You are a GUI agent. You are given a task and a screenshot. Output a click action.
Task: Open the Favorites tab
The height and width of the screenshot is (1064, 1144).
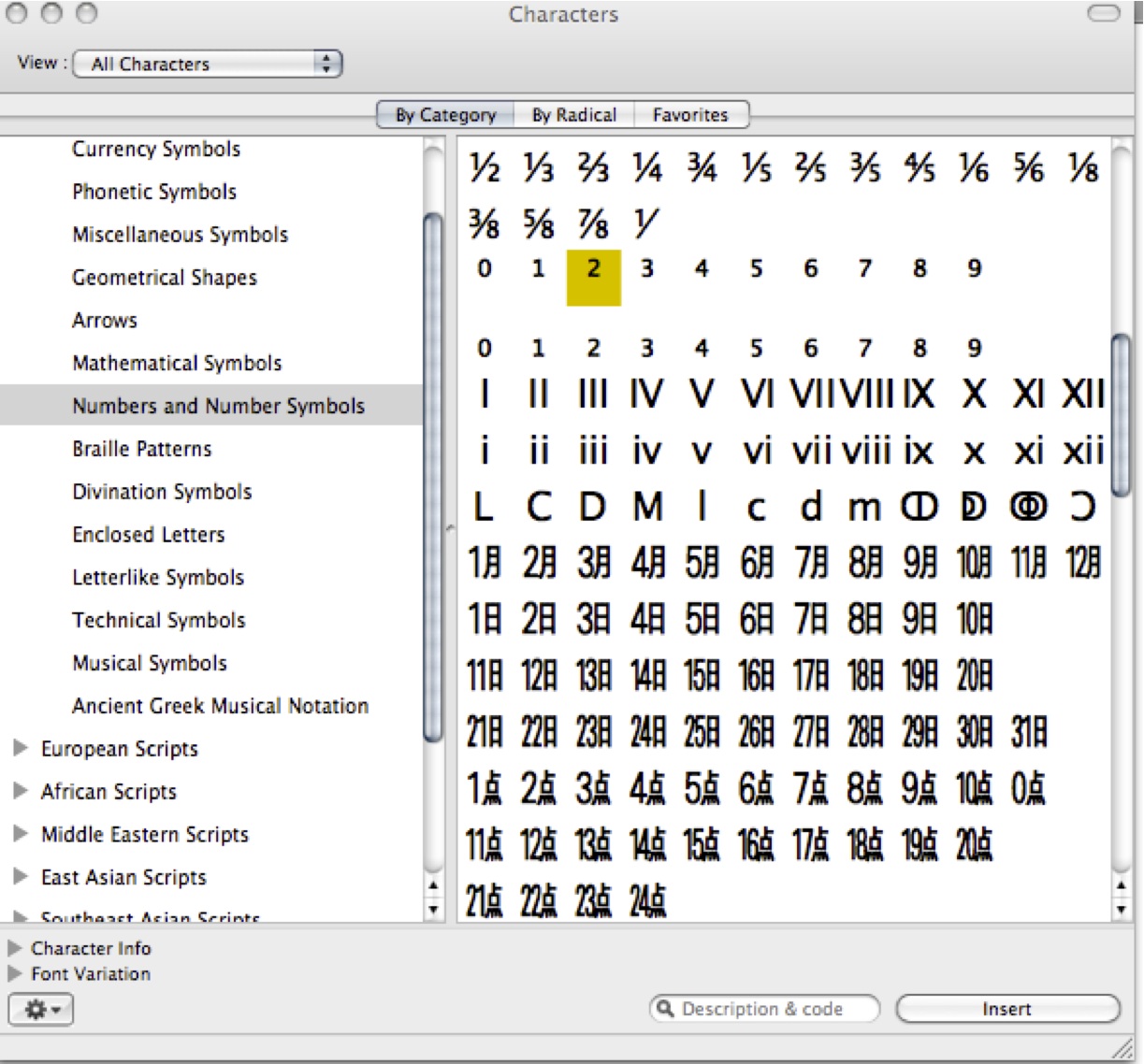point(690,115)
